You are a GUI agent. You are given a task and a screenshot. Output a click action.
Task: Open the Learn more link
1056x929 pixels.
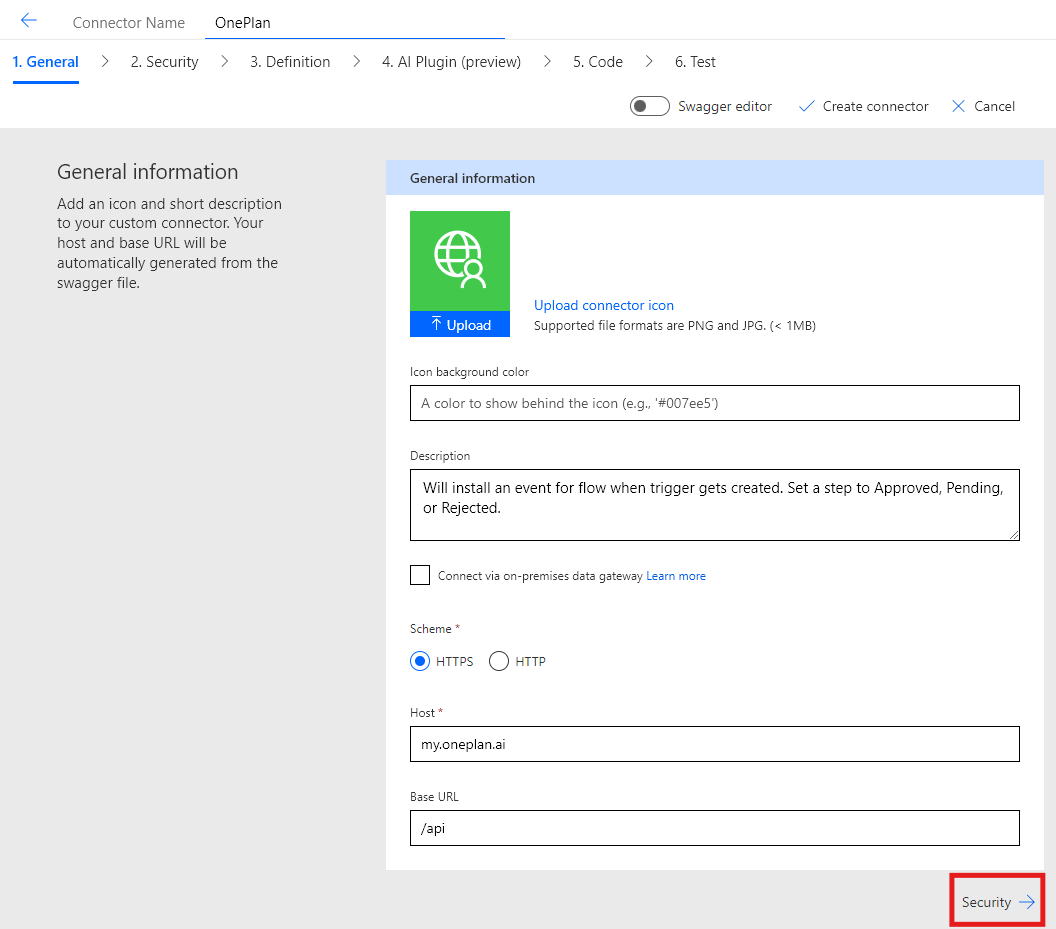[x=676, y=575]
